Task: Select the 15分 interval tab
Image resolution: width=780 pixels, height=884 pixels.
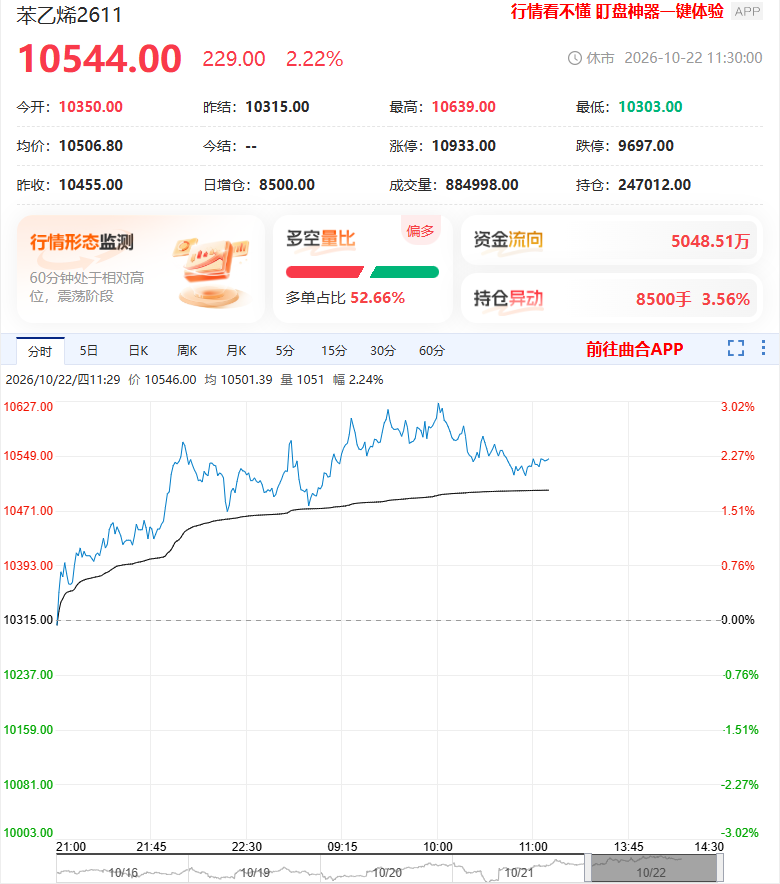Action: click(x=334, y=351)
